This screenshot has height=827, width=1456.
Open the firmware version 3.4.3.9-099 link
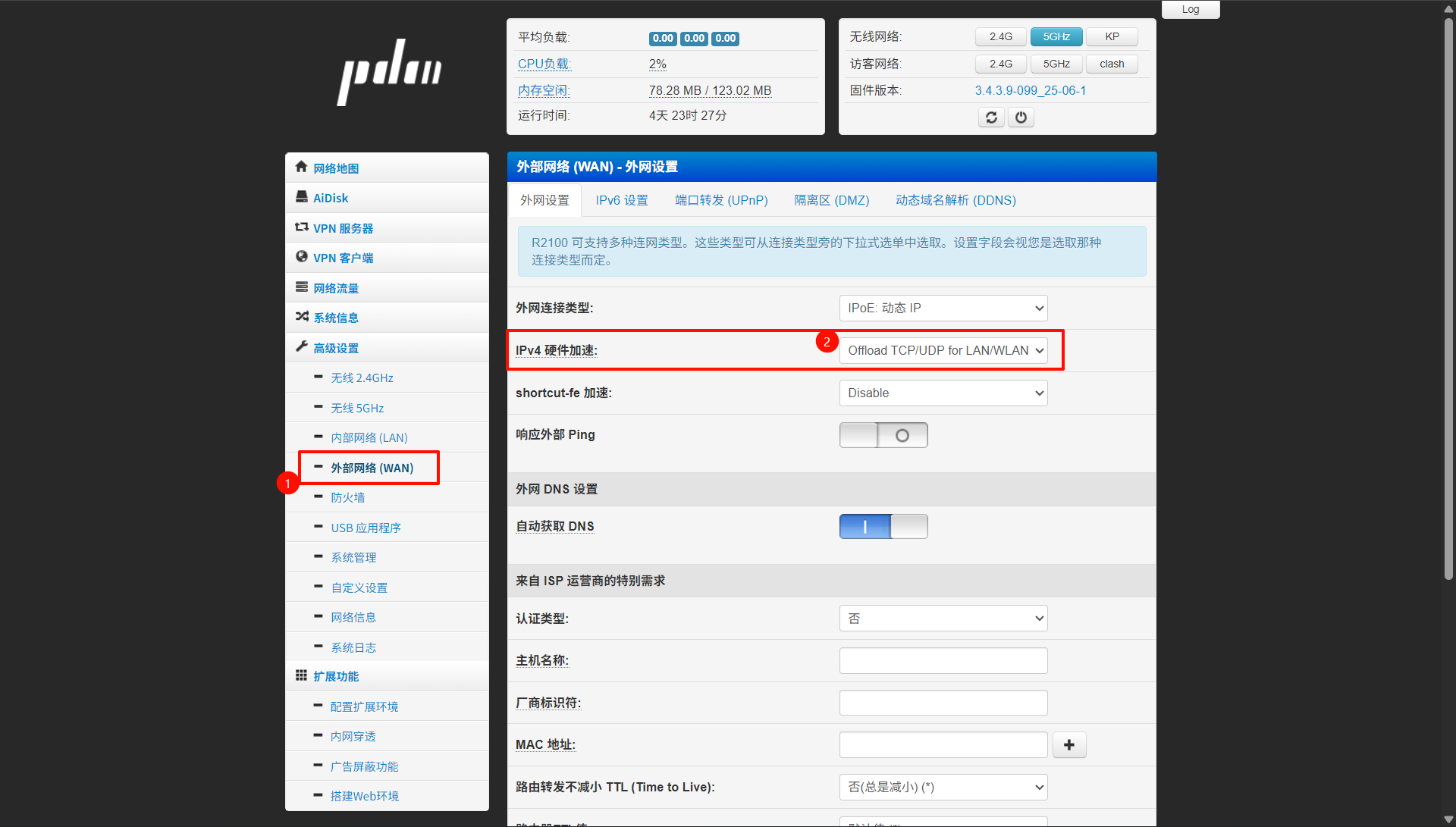1030,90
